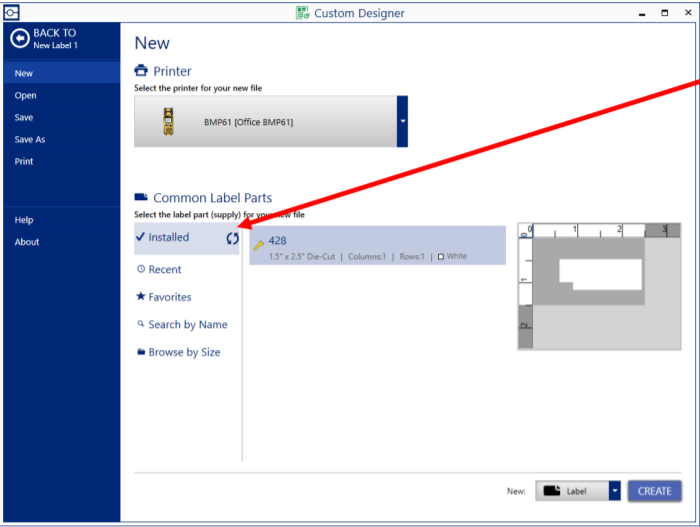700x527 pixels.
Task: Click the Back arrow circle icon
Action: pos(19,38)
